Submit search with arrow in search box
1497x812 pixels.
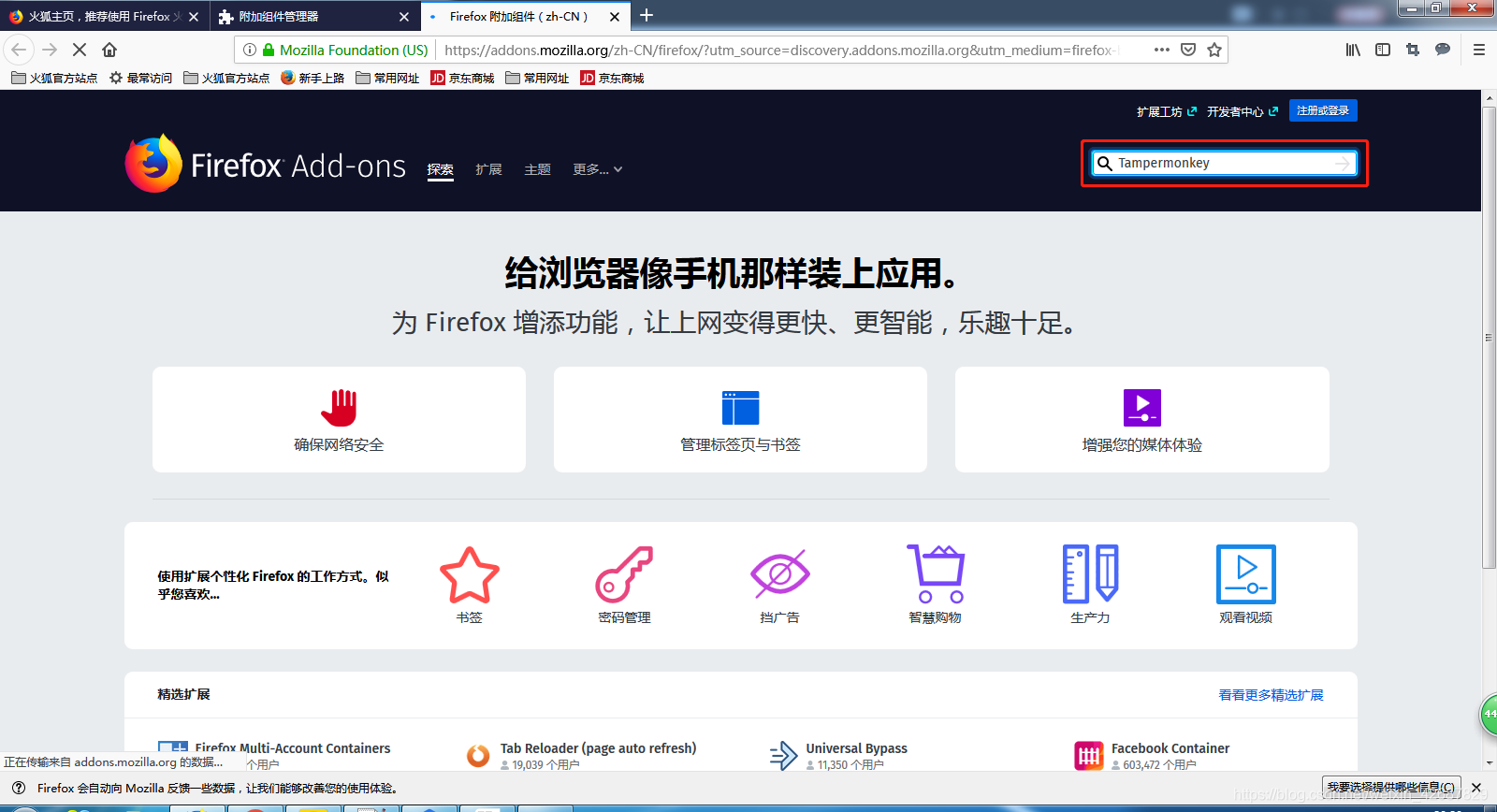coord(1344,164)
